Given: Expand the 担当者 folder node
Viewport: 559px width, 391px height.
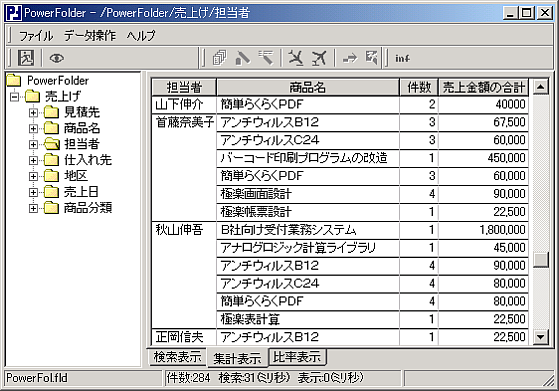Looking at the screenshot, I should point(33,144).
